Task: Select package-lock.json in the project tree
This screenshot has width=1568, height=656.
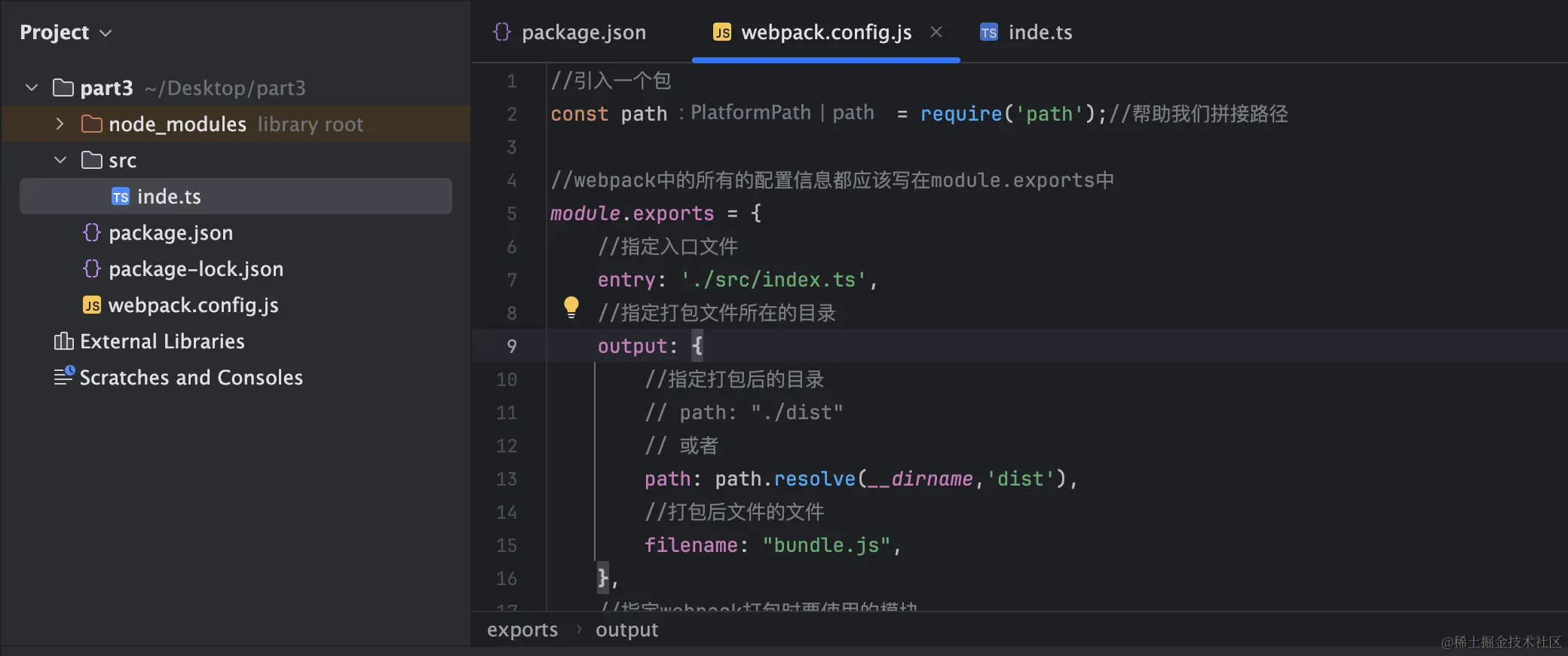Action: point(196,269)
